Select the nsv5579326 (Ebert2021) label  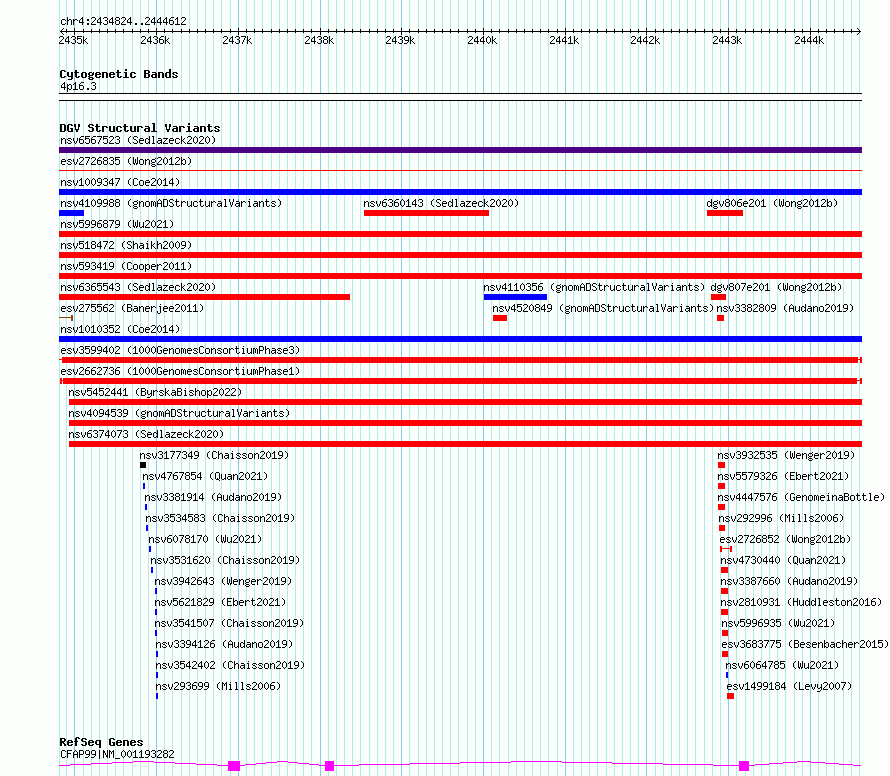click(783, 476)
